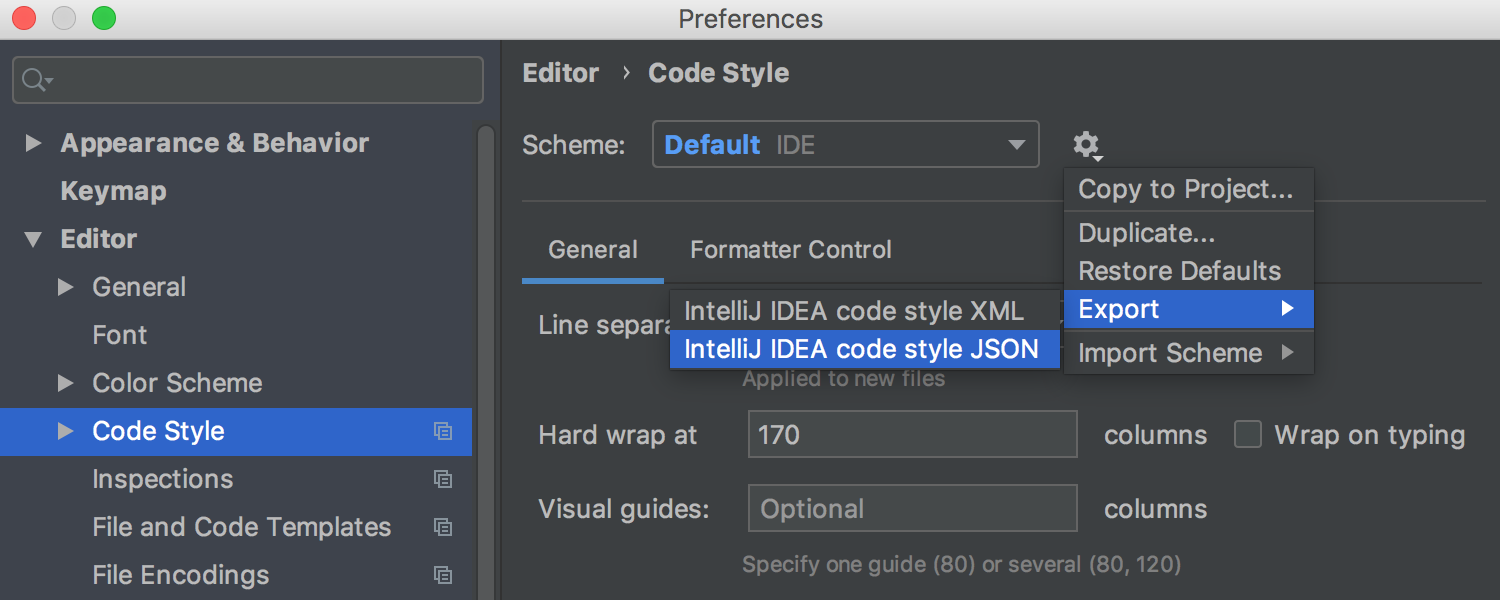The image size is (1500, 600).
Task: Collapse the Editor tree section
Action: 33,240
